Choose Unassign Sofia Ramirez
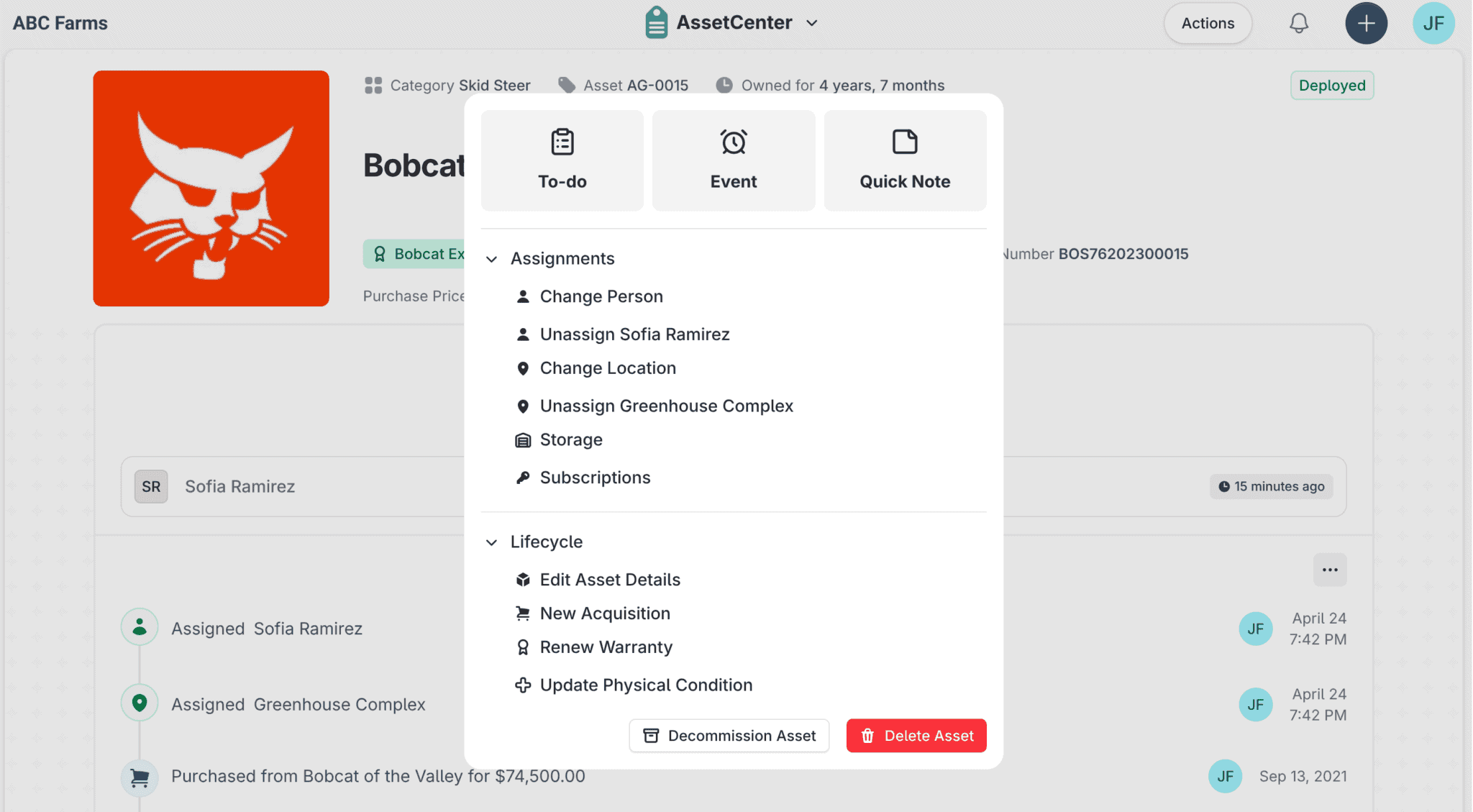Image resolution: width=1473 pixels, height=812 pixels. 634,334
